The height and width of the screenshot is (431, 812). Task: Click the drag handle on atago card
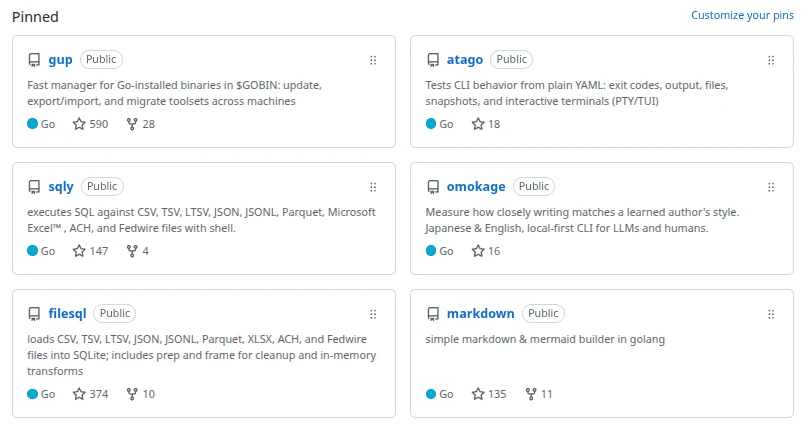click(771, 60)
